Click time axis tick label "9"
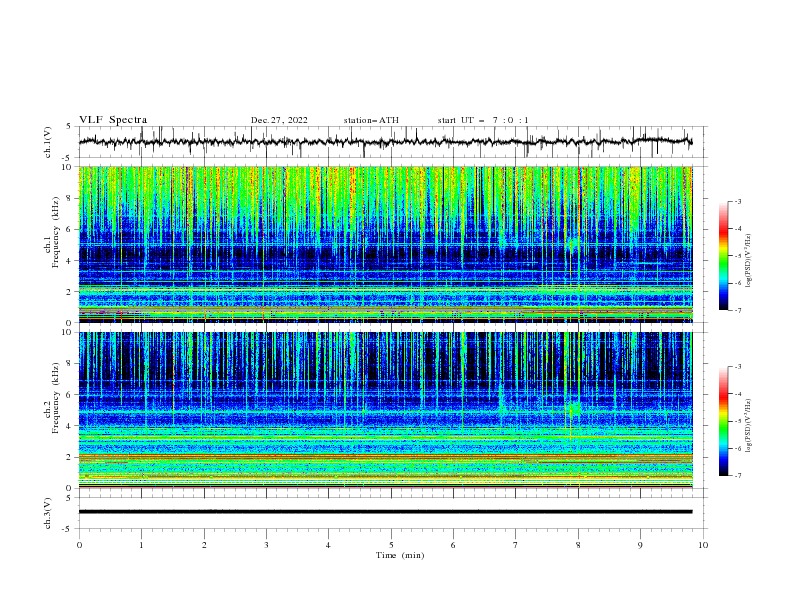The width and height of the screenshot is (792, 612). tap(640, 545)
